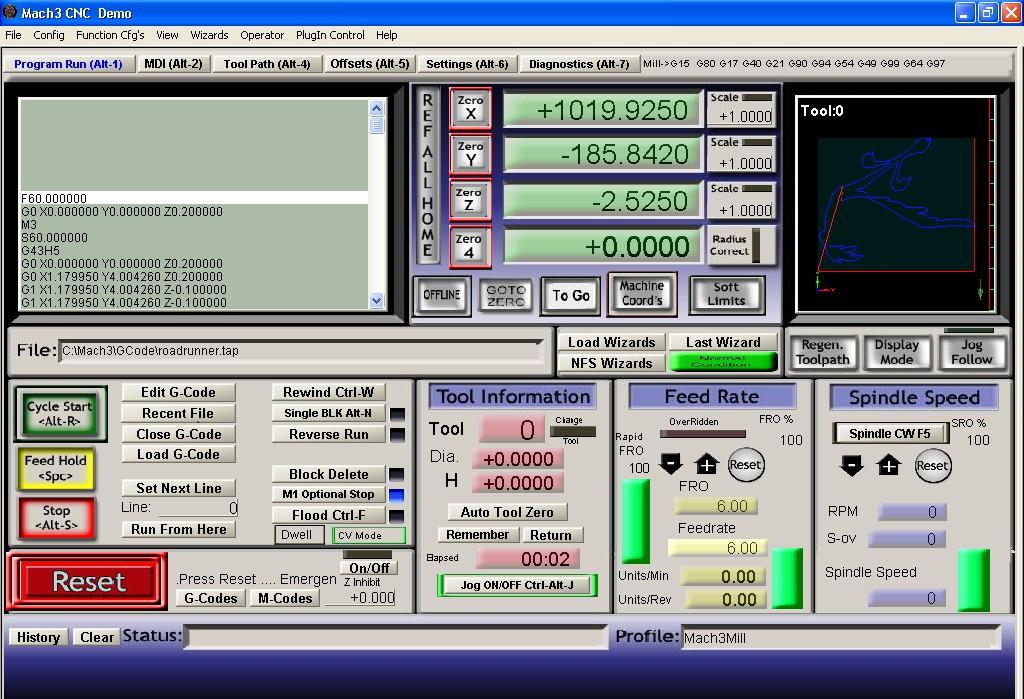Switch to Offsets (Alt-5) screen
Screen dimensions: 1024x699
click(370, 64)
